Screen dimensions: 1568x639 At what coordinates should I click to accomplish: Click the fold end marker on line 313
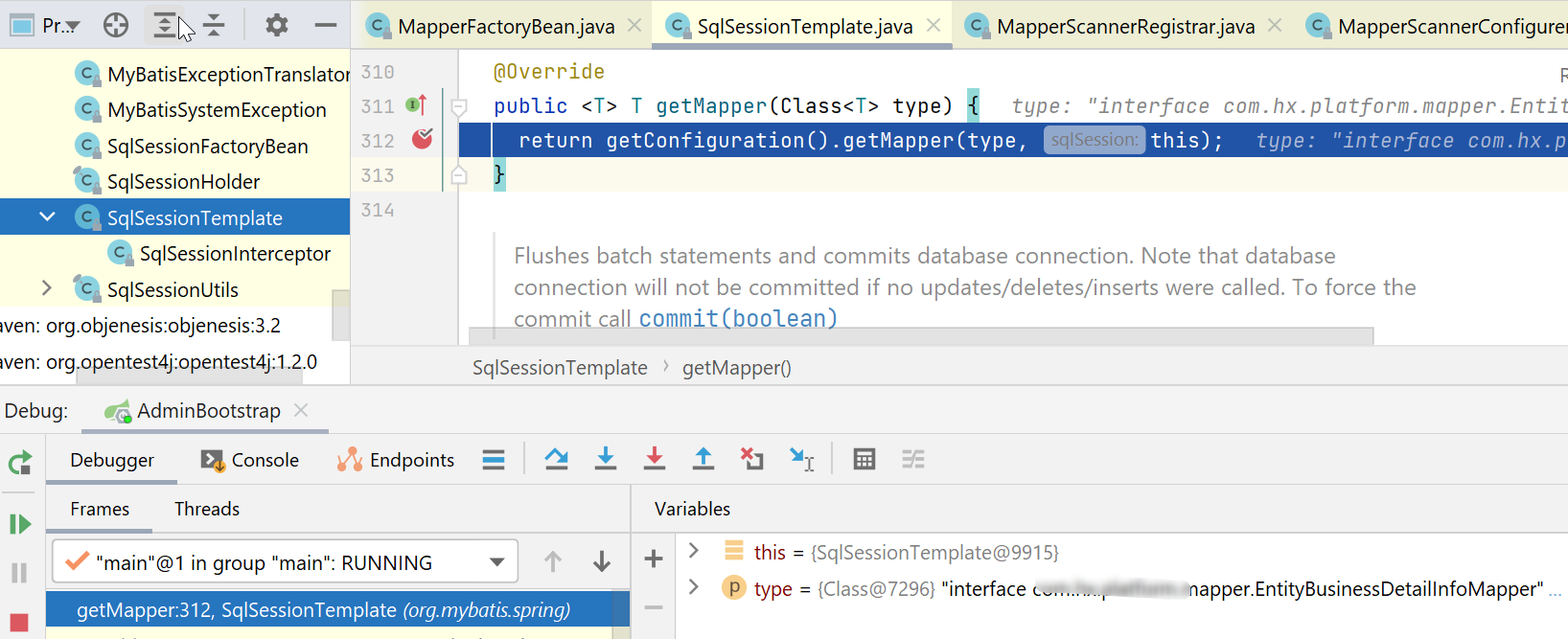pos(459,175)
